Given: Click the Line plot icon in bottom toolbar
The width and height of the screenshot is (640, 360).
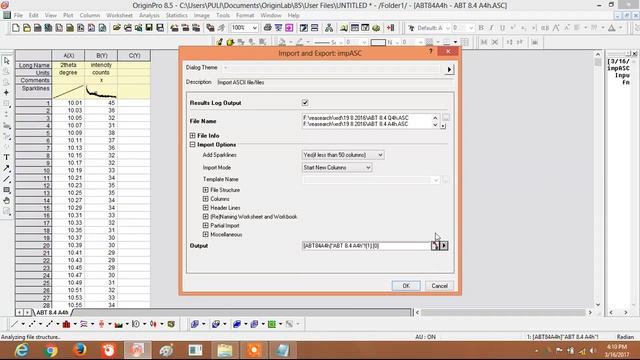Looking at the screenshot, I should [14, 324].
